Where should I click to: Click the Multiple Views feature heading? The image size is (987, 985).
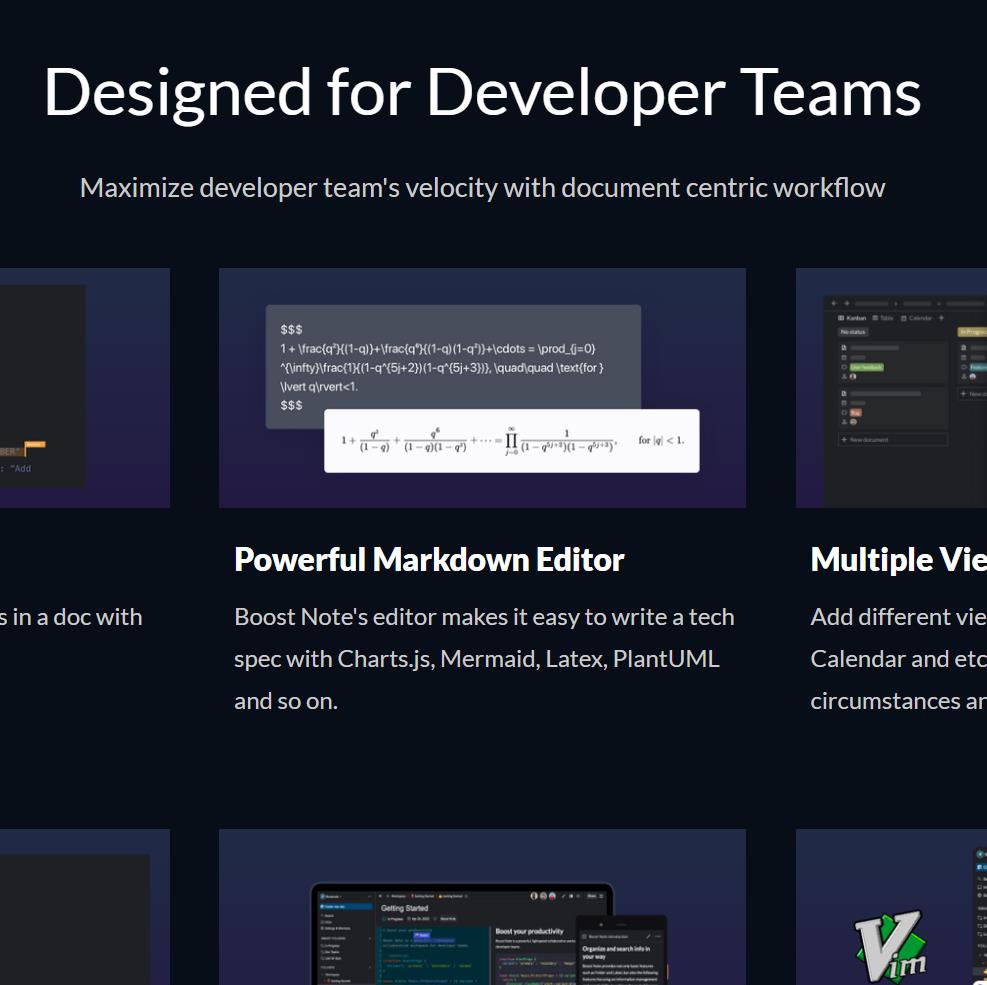click(x=898, y=559)
